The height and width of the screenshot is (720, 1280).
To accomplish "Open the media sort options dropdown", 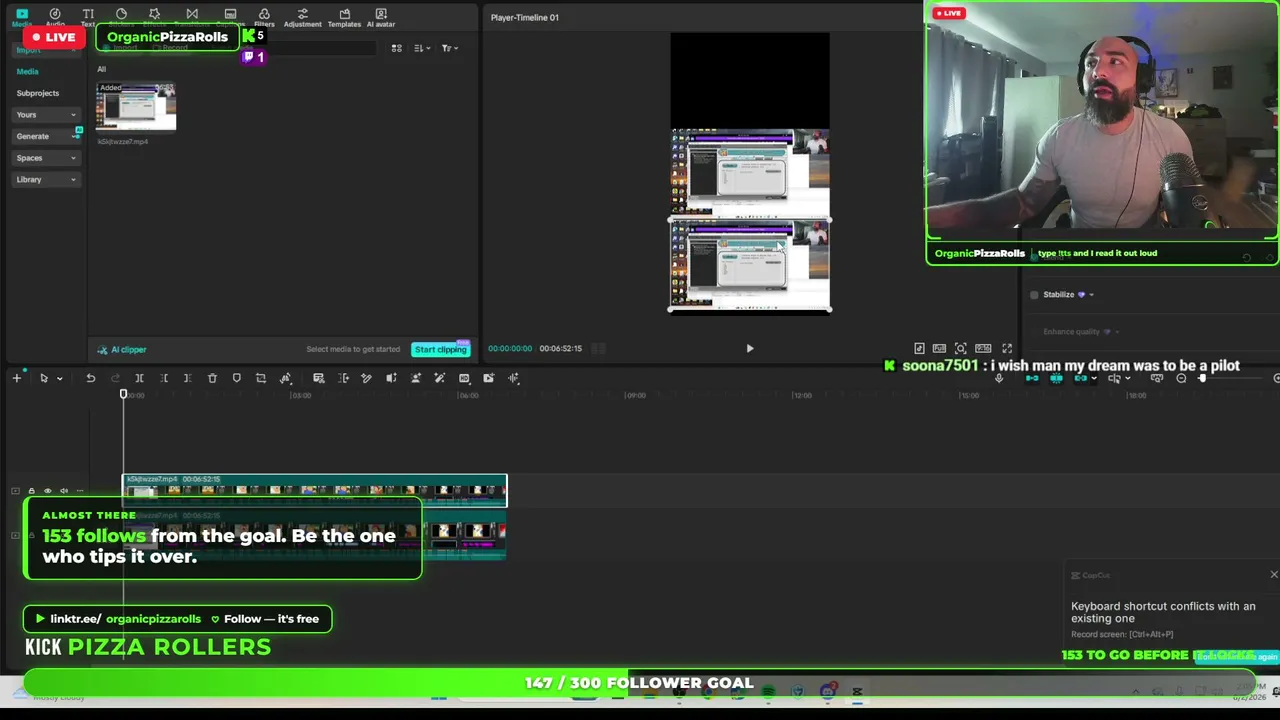I will coord(422,48).
